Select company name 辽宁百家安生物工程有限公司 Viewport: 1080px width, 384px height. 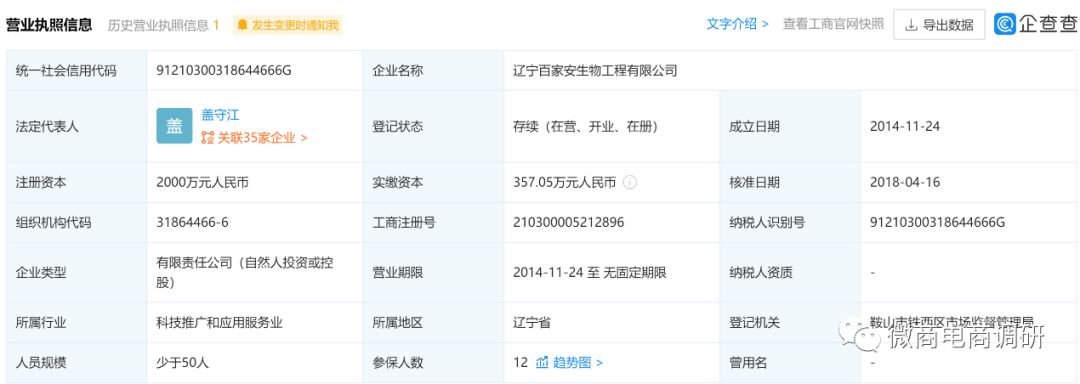click(x=595, y=70)
